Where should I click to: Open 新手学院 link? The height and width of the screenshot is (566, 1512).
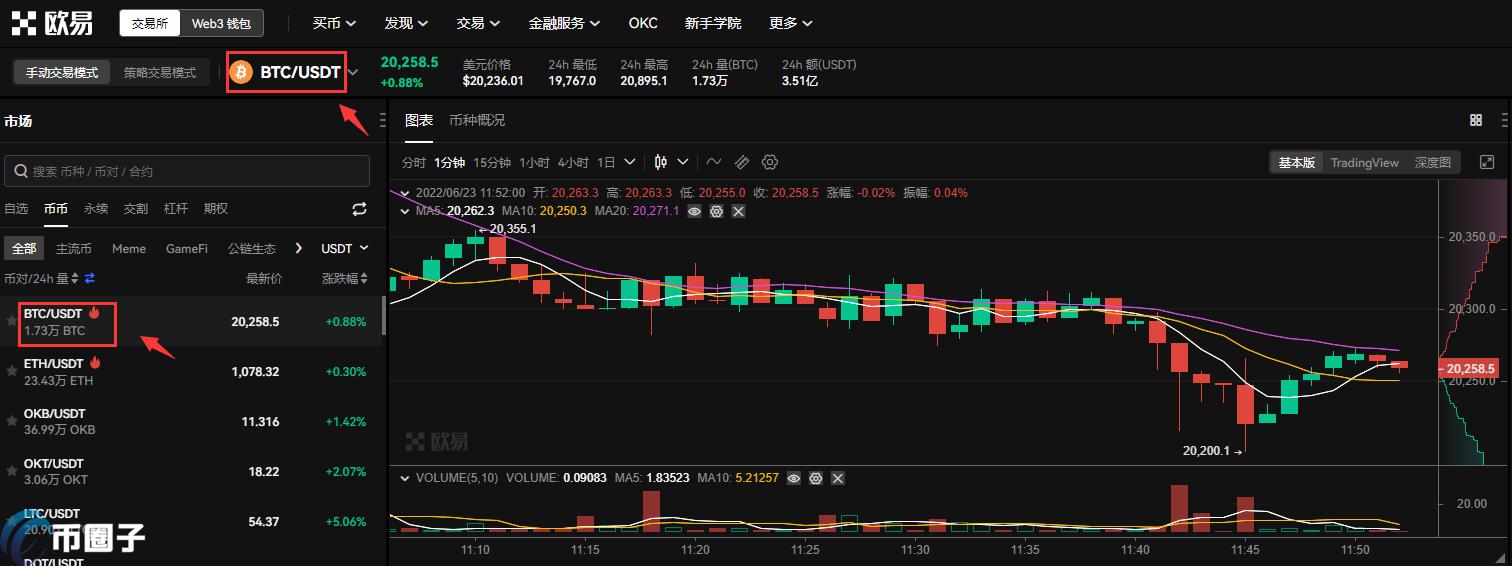click(x=713, y=23)
